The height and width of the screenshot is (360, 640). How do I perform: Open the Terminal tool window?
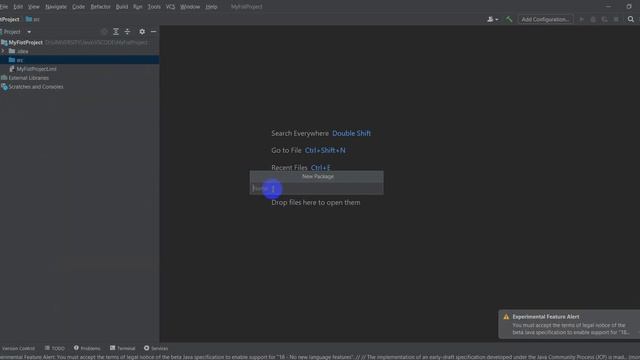(122, 348)
